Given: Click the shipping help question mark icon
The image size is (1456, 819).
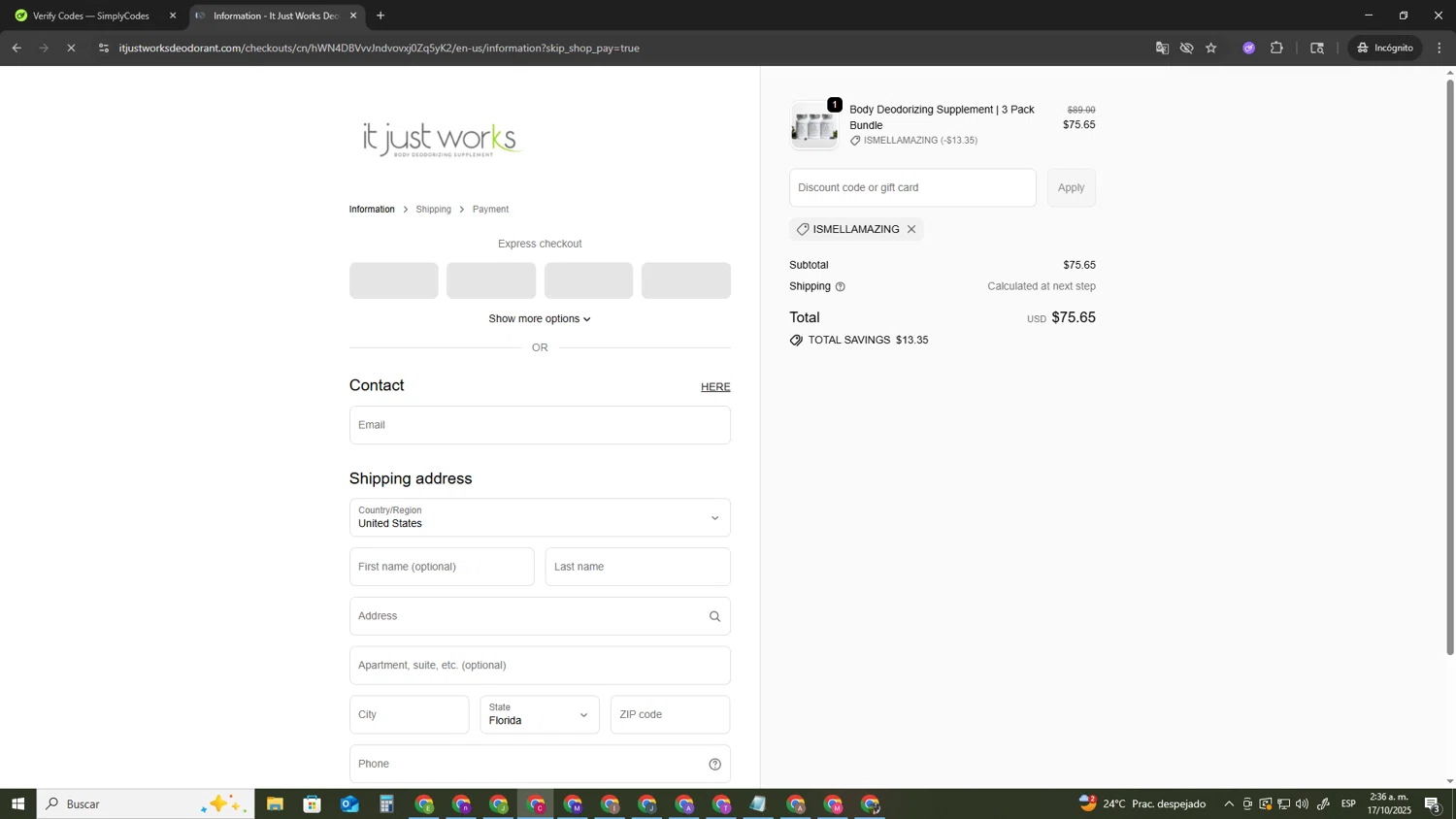Looking at the screenshot, I should [x=841, y=287].
